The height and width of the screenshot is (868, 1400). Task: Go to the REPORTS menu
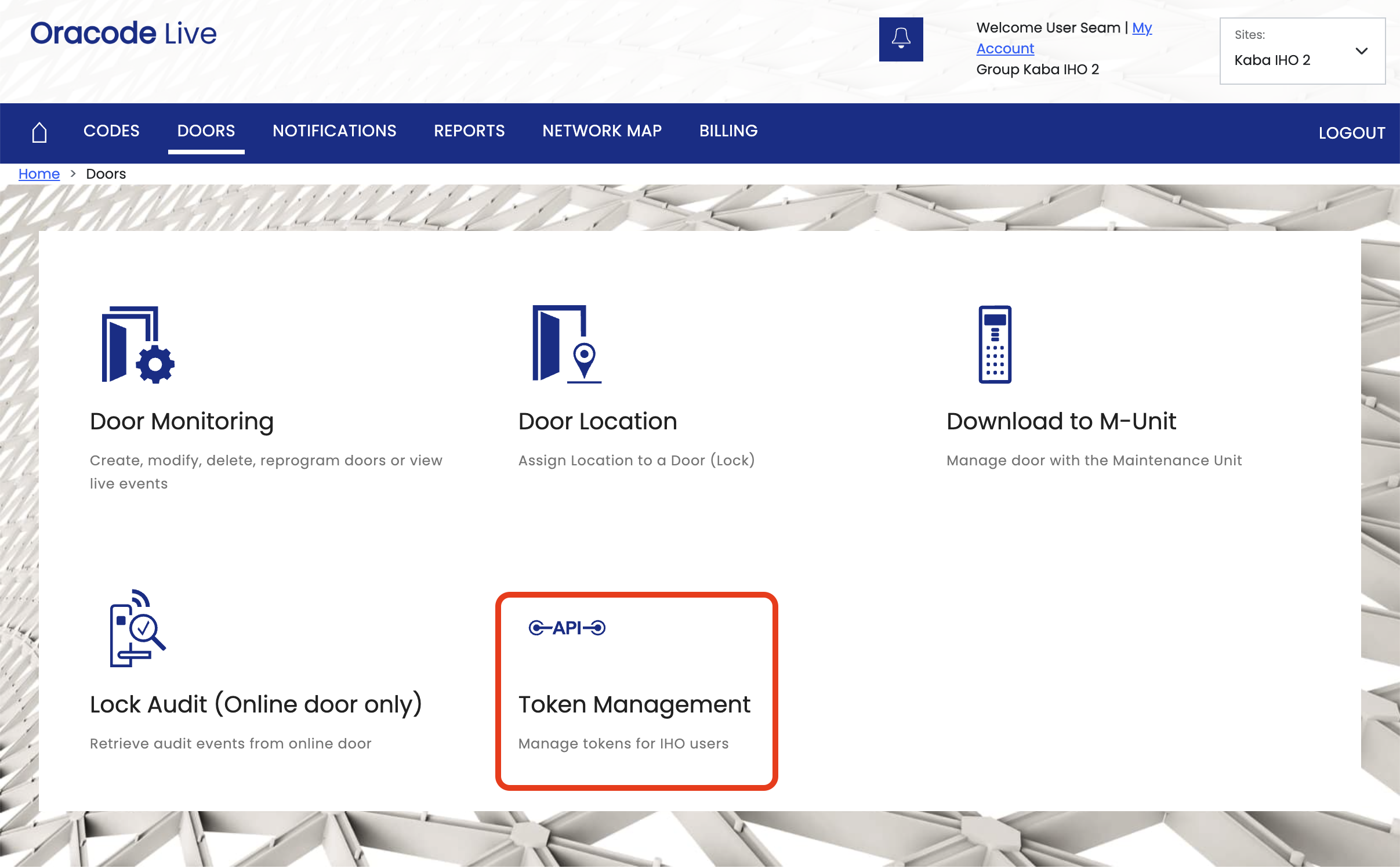click(x=469, y=131)
